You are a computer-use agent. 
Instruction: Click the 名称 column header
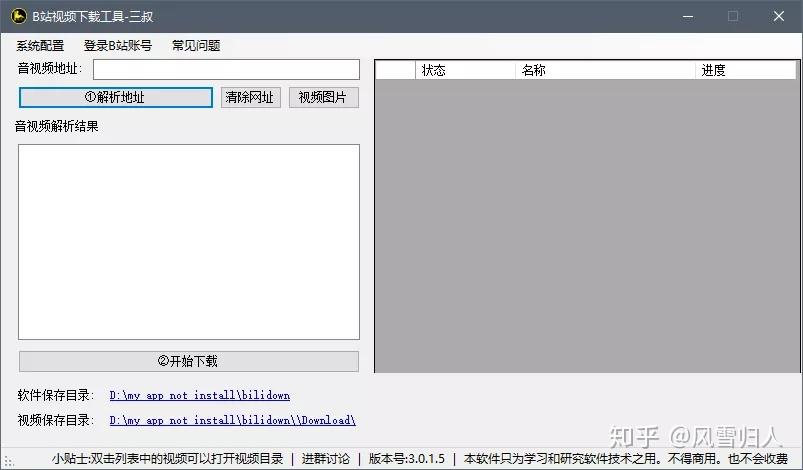(x=605, y=70)
